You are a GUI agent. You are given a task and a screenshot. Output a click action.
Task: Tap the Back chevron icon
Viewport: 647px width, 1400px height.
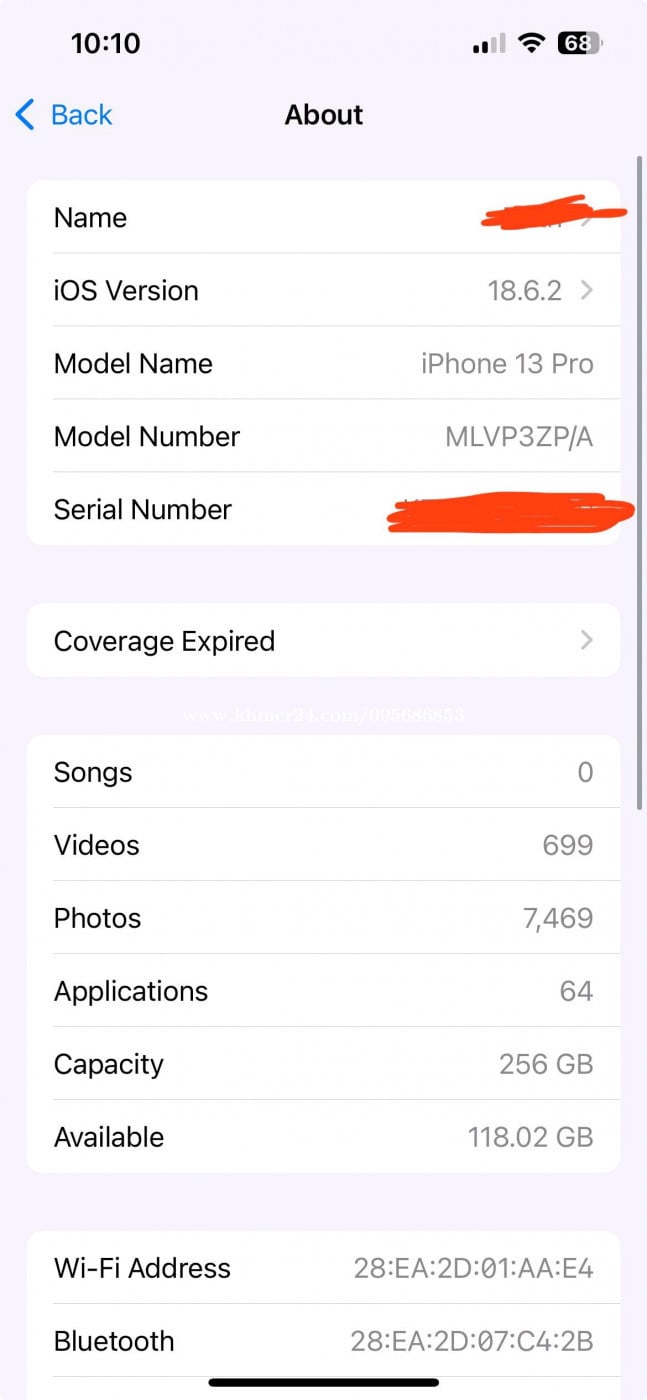pos(26,115)
